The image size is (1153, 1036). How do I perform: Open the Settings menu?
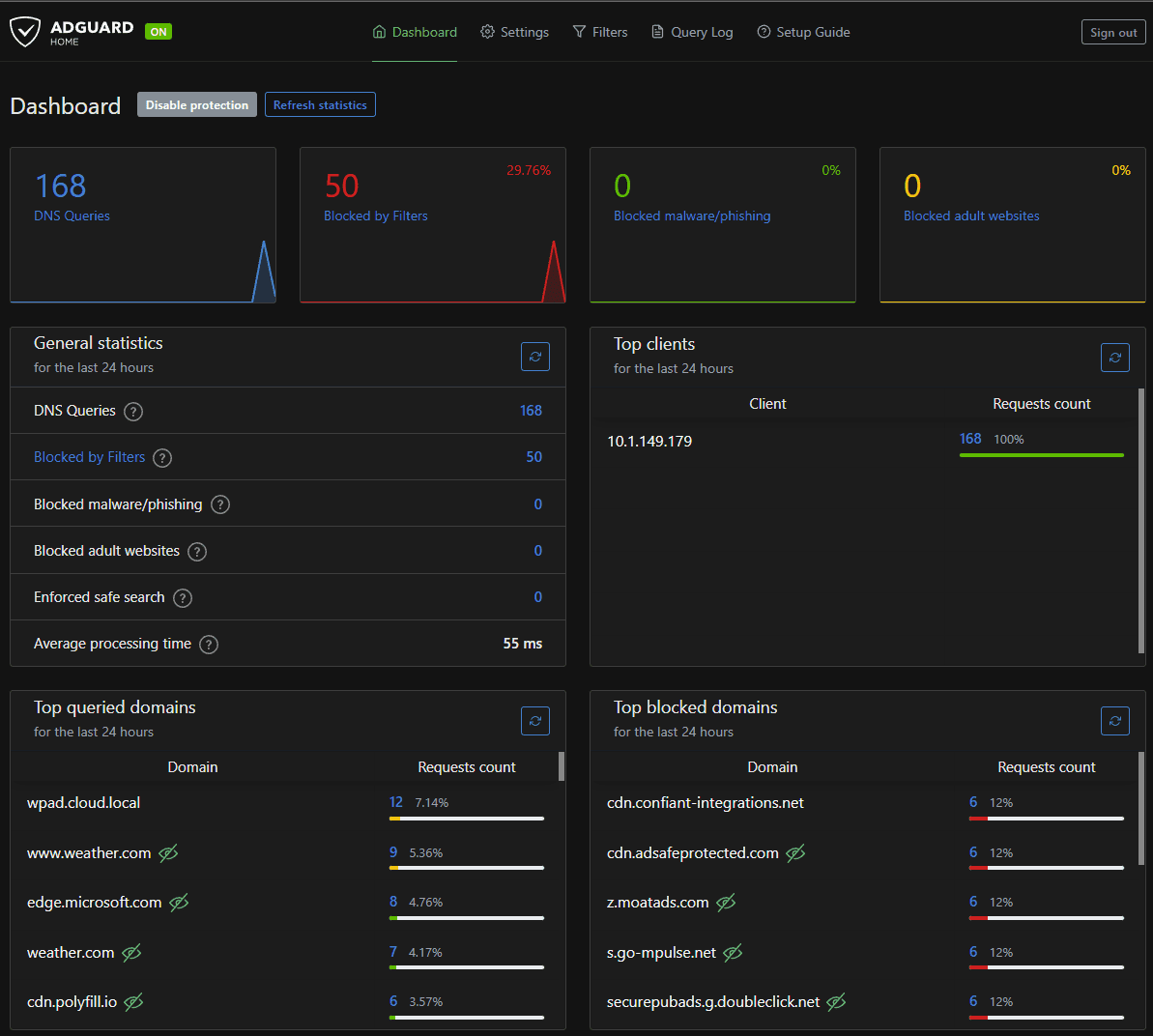point(515,32)
